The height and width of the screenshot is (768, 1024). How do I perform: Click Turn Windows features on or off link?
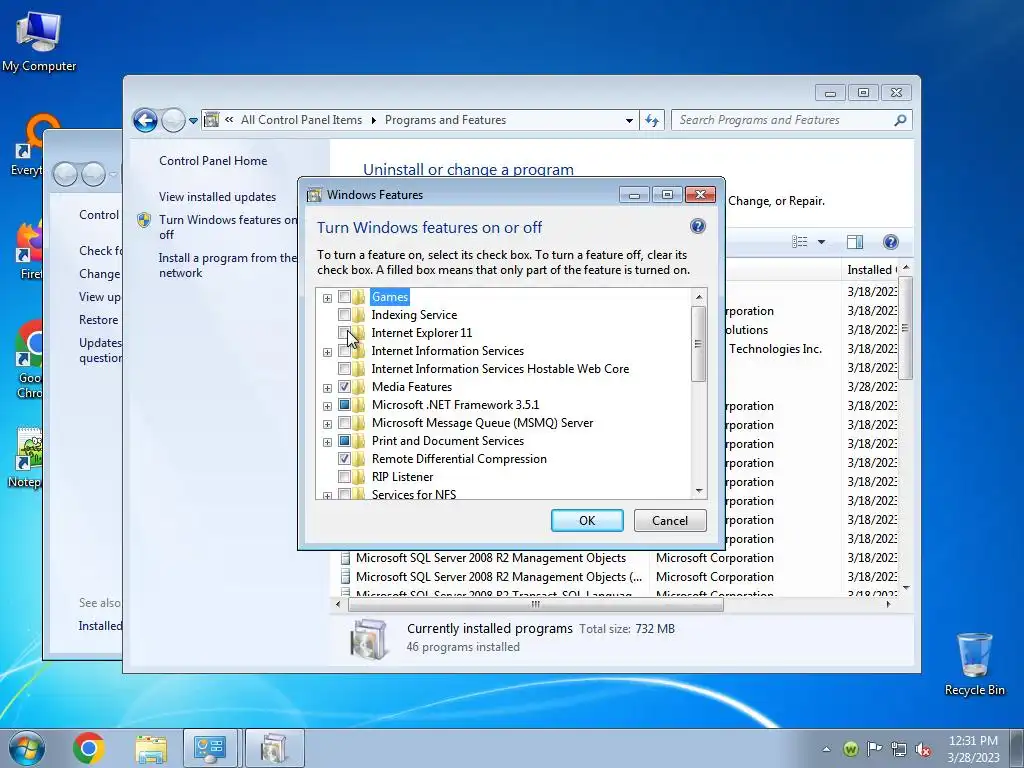(x=228, y=227)
